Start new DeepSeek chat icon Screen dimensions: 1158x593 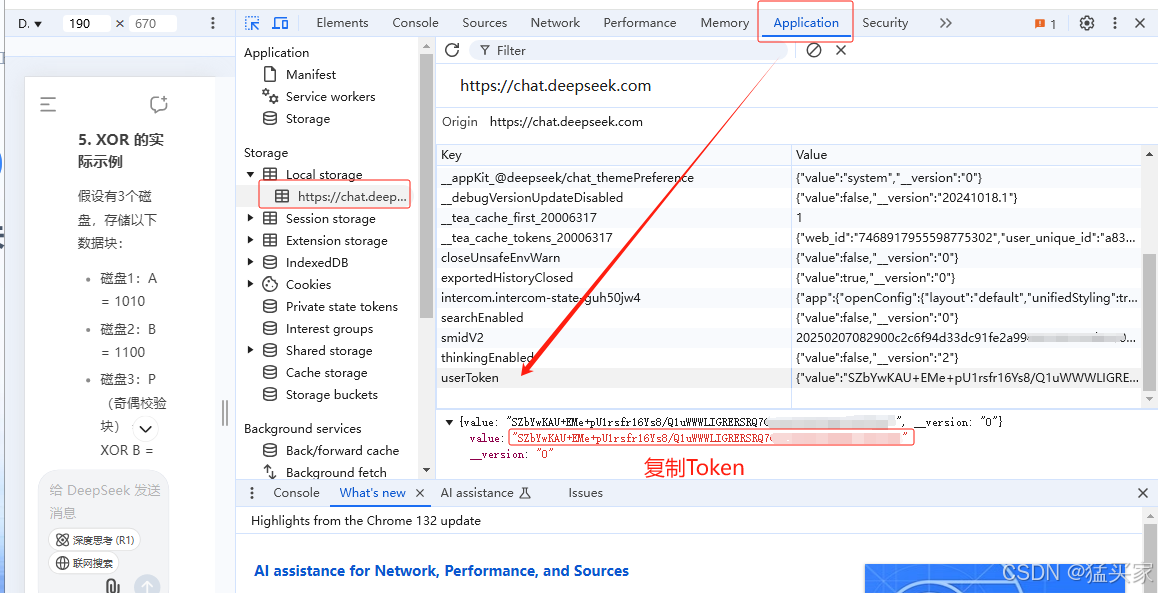159,104
